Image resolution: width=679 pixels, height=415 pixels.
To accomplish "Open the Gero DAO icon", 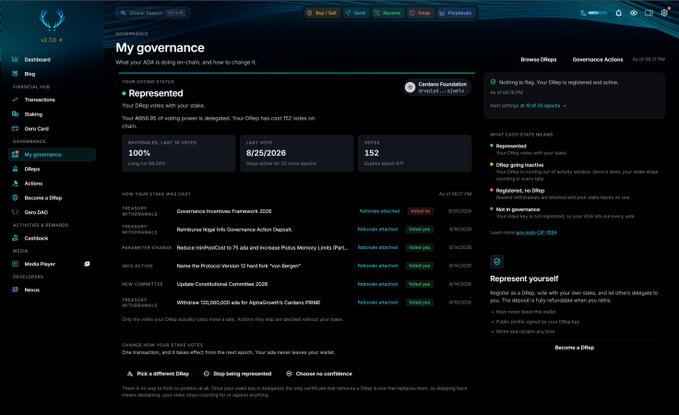I will point(15,212).
